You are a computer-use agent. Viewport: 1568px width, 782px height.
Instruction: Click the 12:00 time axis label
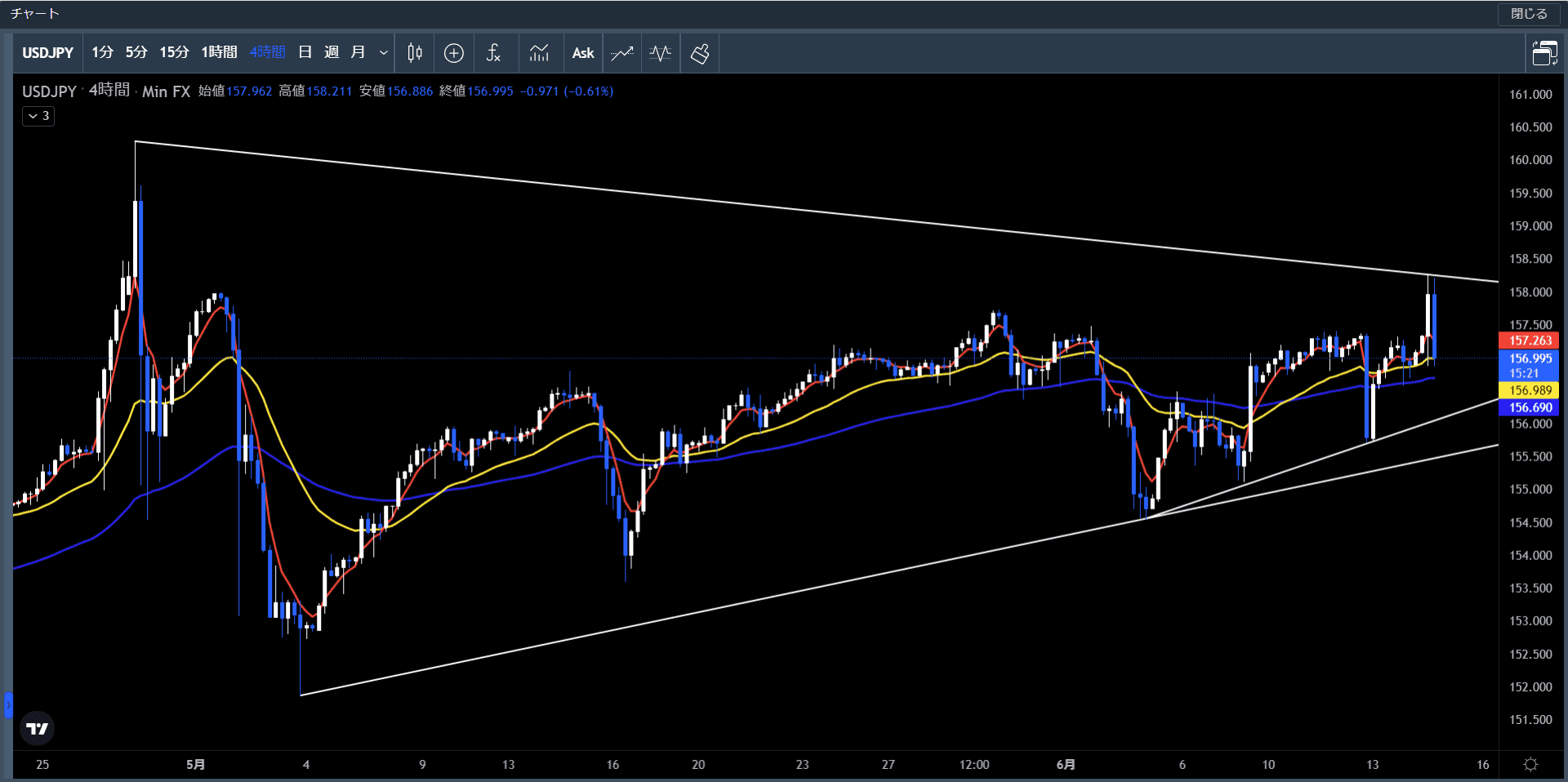point(974,765)
